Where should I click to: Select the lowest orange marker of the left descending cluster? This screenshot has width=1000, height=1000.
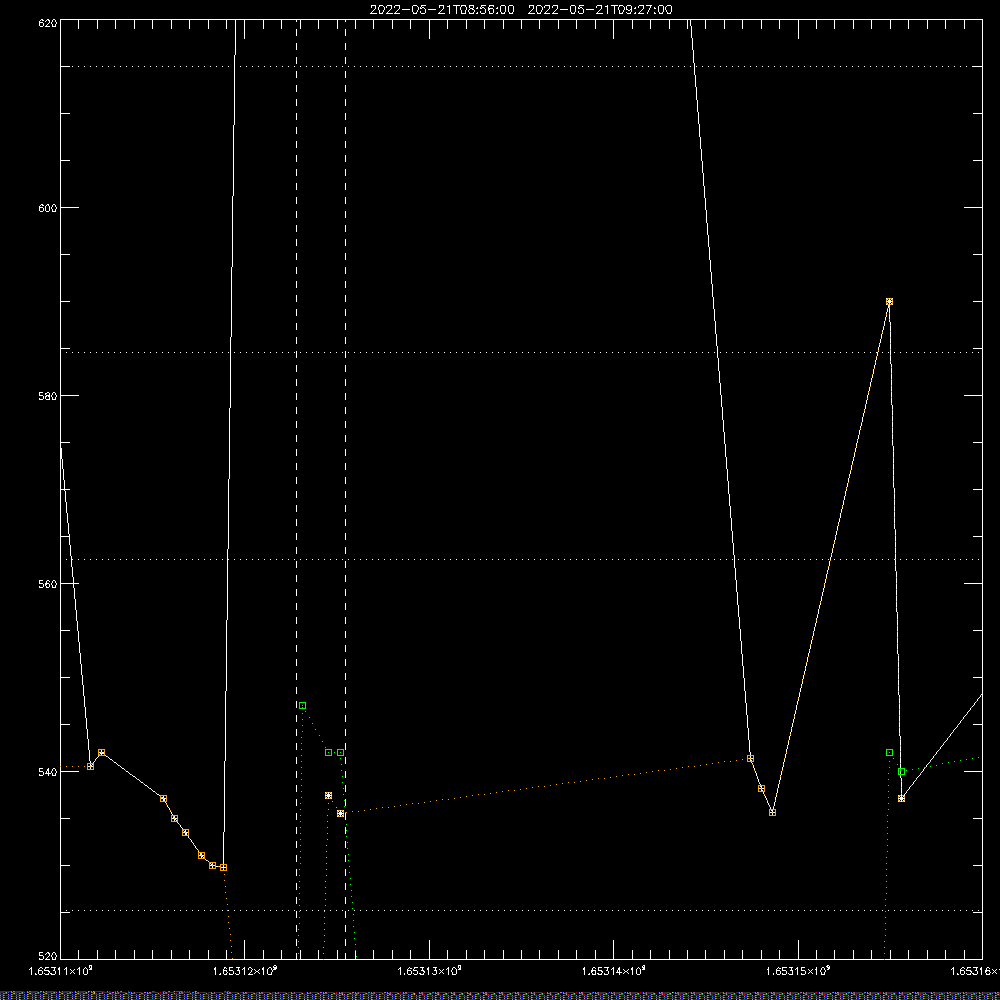pyautogui.click(x=223, y=867)
